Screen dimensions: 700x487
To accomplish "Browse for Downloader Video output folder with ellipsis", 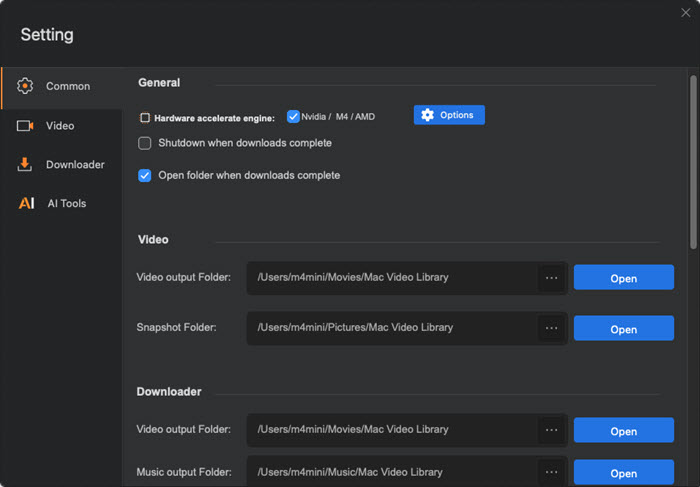I will 551,430.
